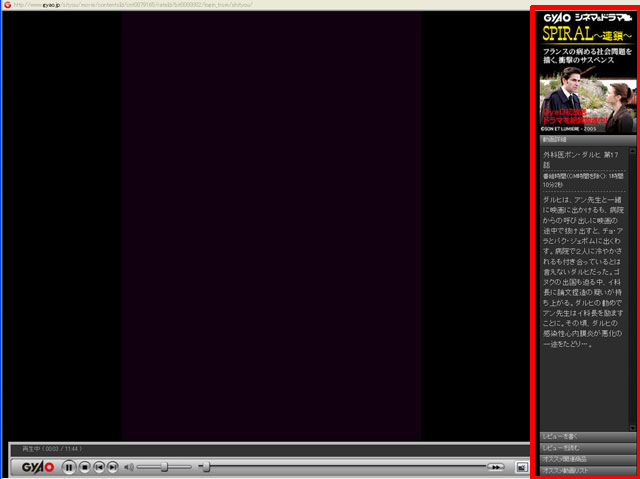
Task: Click the SPIRAL～連鎖～ title text
Action: tap(587, 34)
